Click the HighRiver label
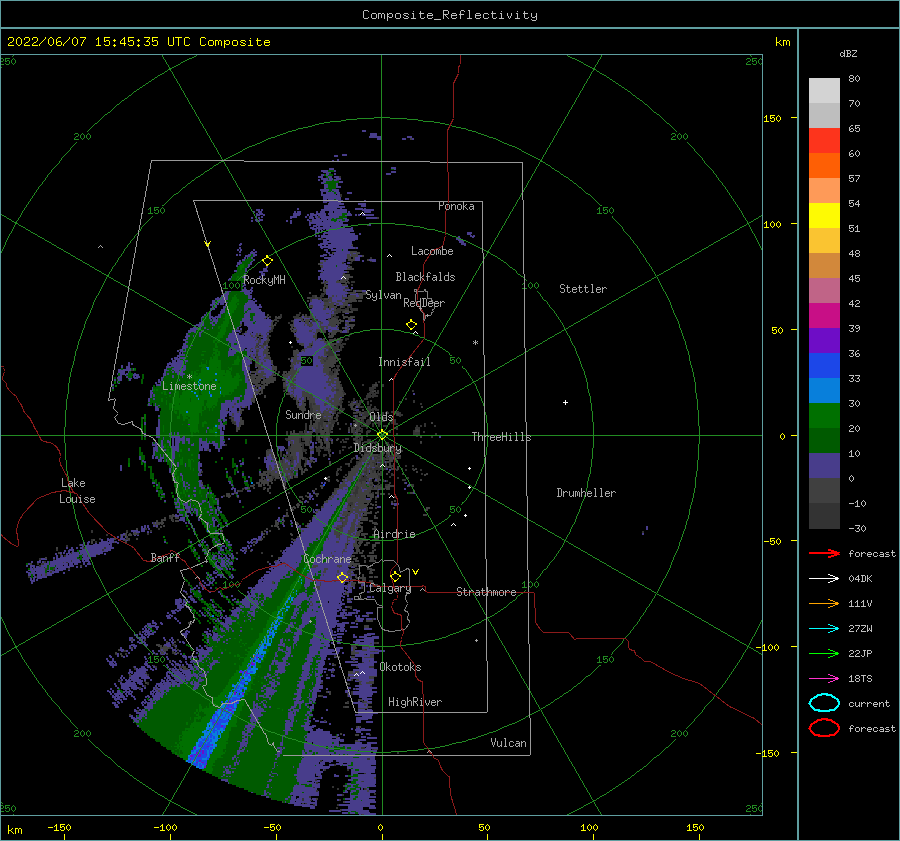 click(x=415, y=702)
